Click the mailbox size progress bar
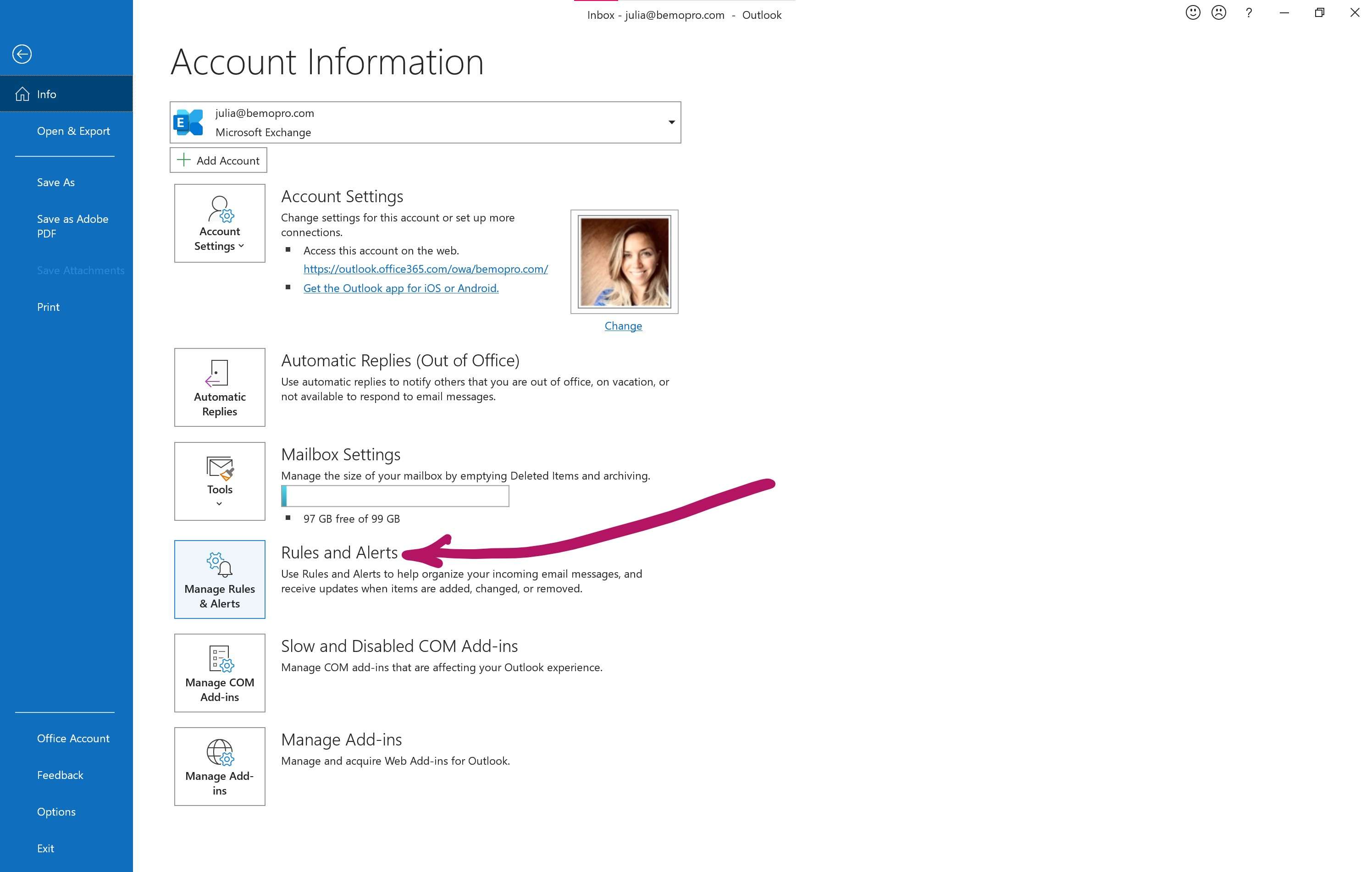1372x872 pixels. pos(395,496)
